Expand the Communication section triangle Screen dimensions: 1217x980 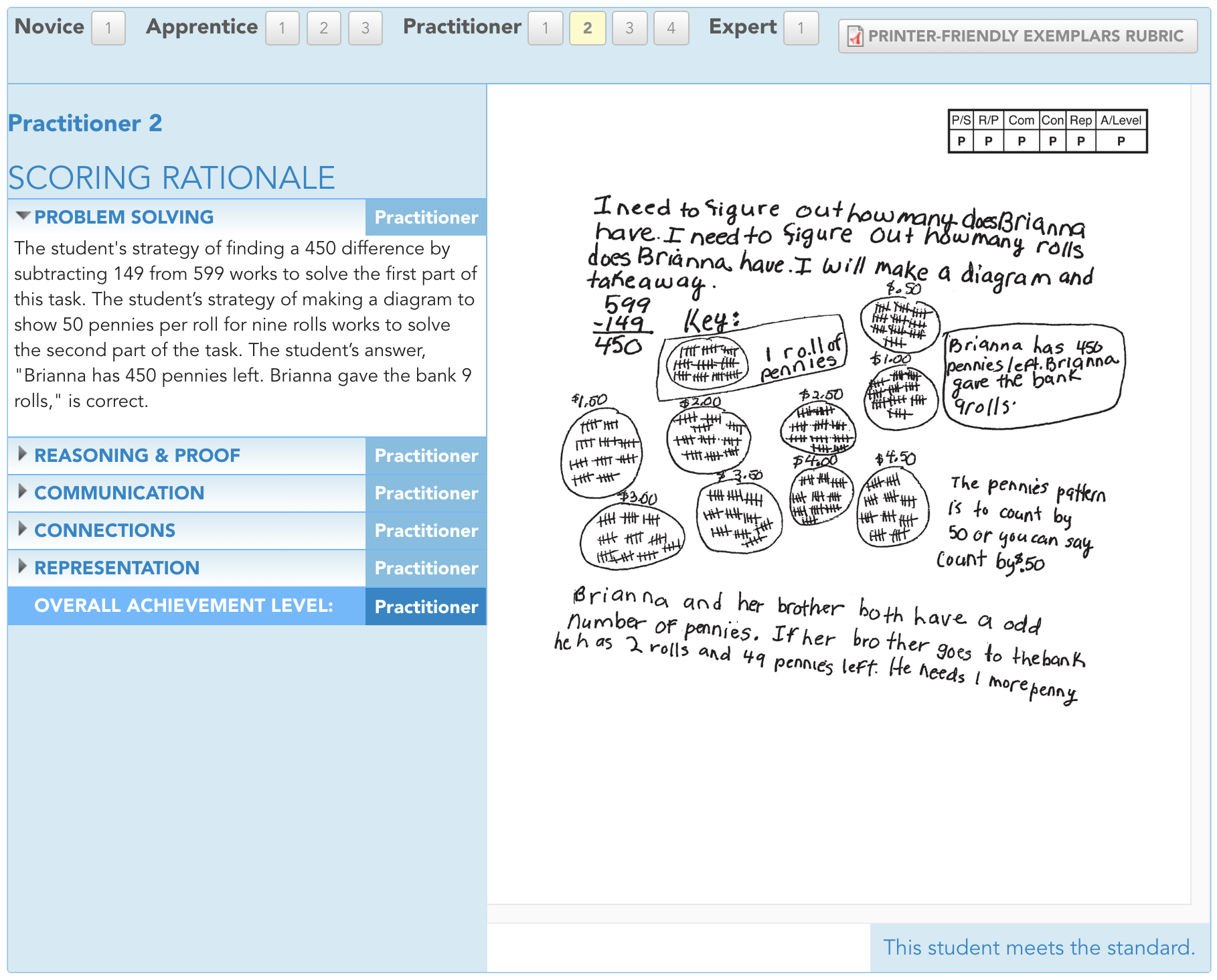point(23,491)
